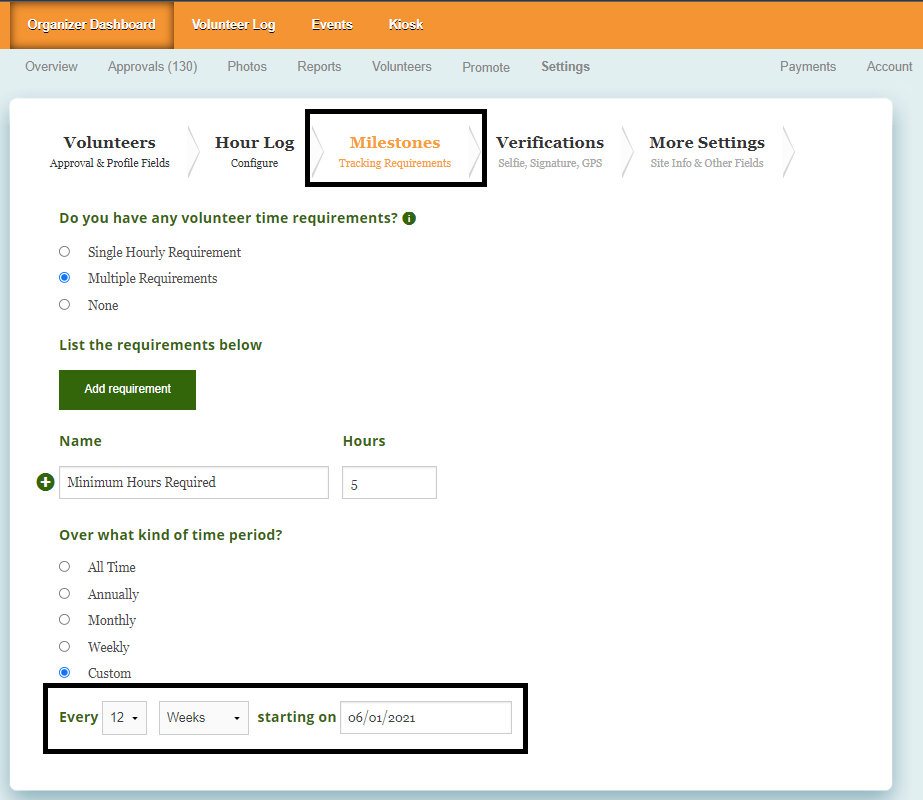
Task: Click the Hours field showing 5
Action: coord(389,483)
